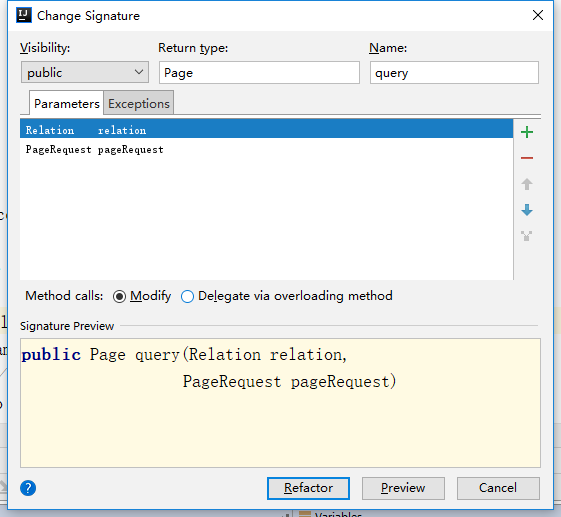Screen dimensions: 561x517
Task: Open help with the question mark icon
Action: 28,488
